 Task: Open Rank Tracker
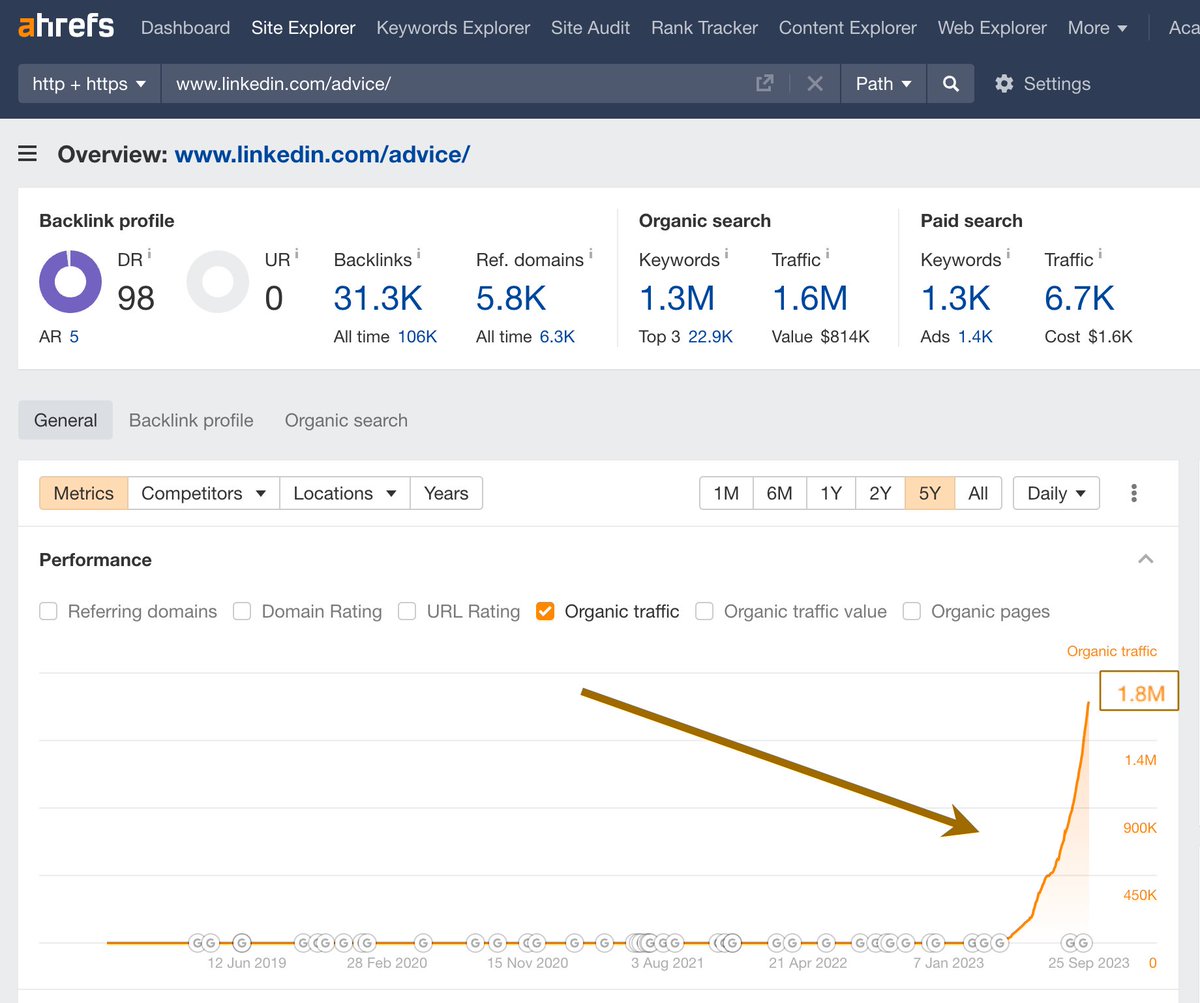click(704, 28)
